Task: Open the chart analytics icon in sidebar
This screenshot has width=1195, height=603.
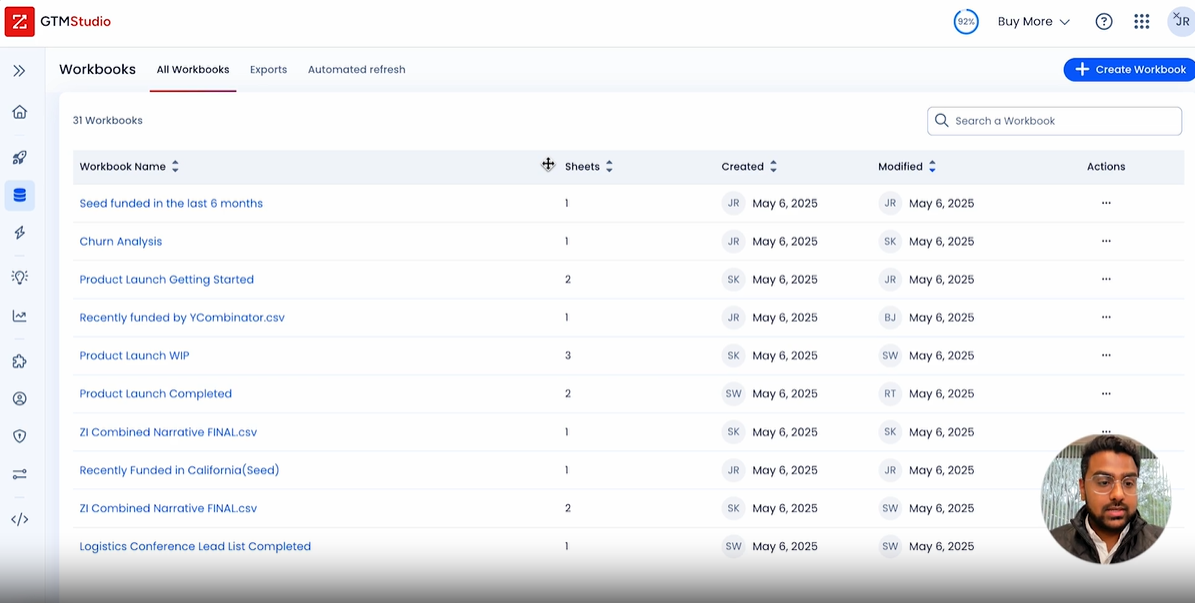Action: (x=20, y=316)
